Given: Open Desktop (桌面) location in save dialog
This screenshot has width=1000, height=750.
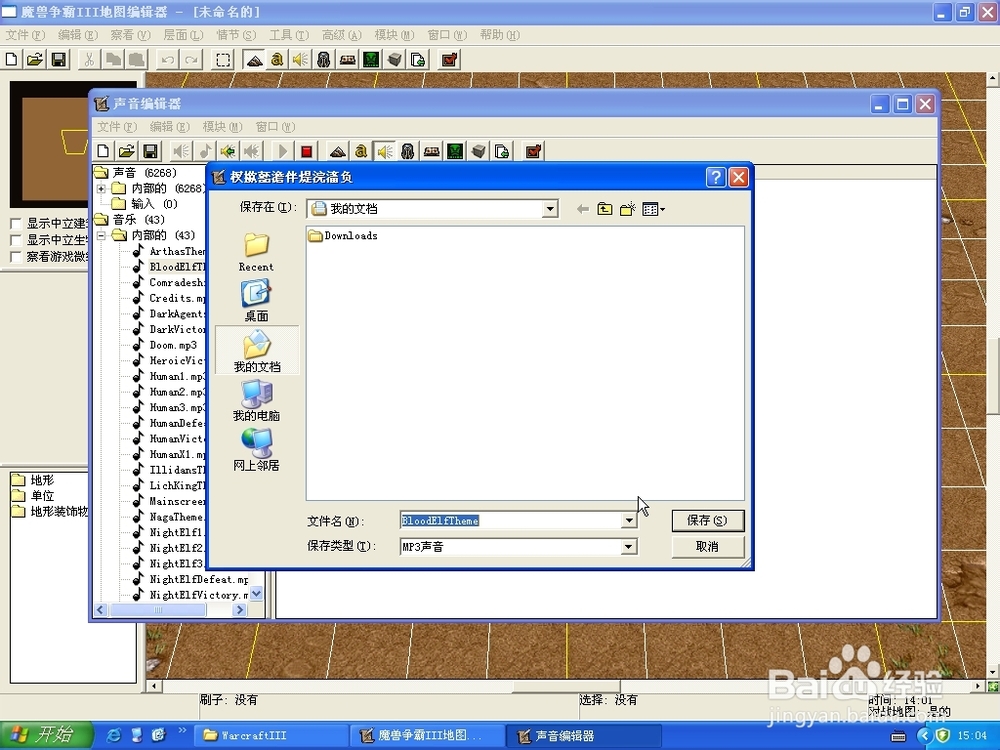Looking at the screenshot, I should point(256,301).
